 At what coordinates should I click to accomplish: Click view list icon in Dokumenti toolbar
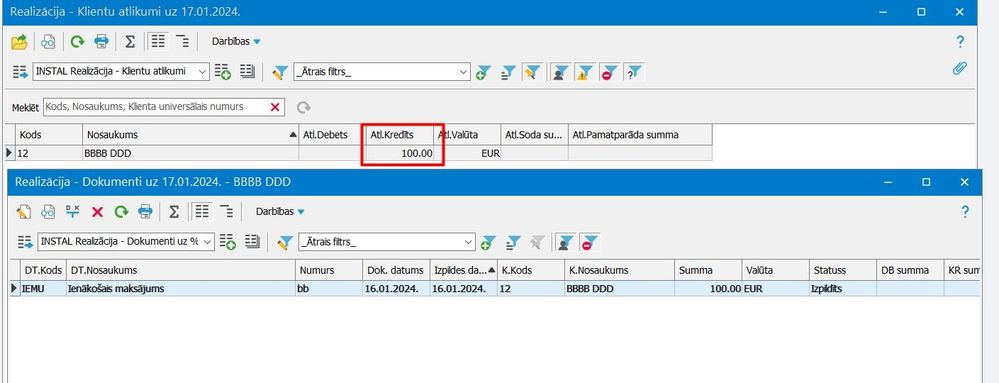coord(252,242)
